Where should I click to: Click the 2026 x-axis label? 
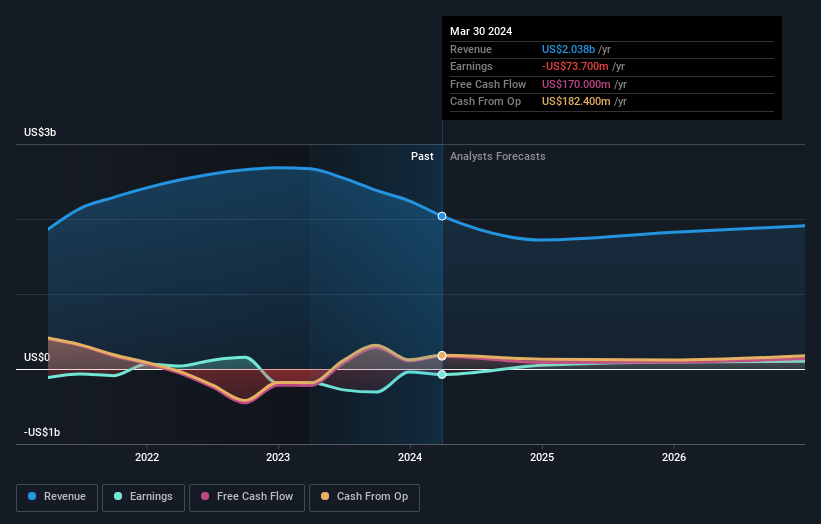tap(674, 457)
